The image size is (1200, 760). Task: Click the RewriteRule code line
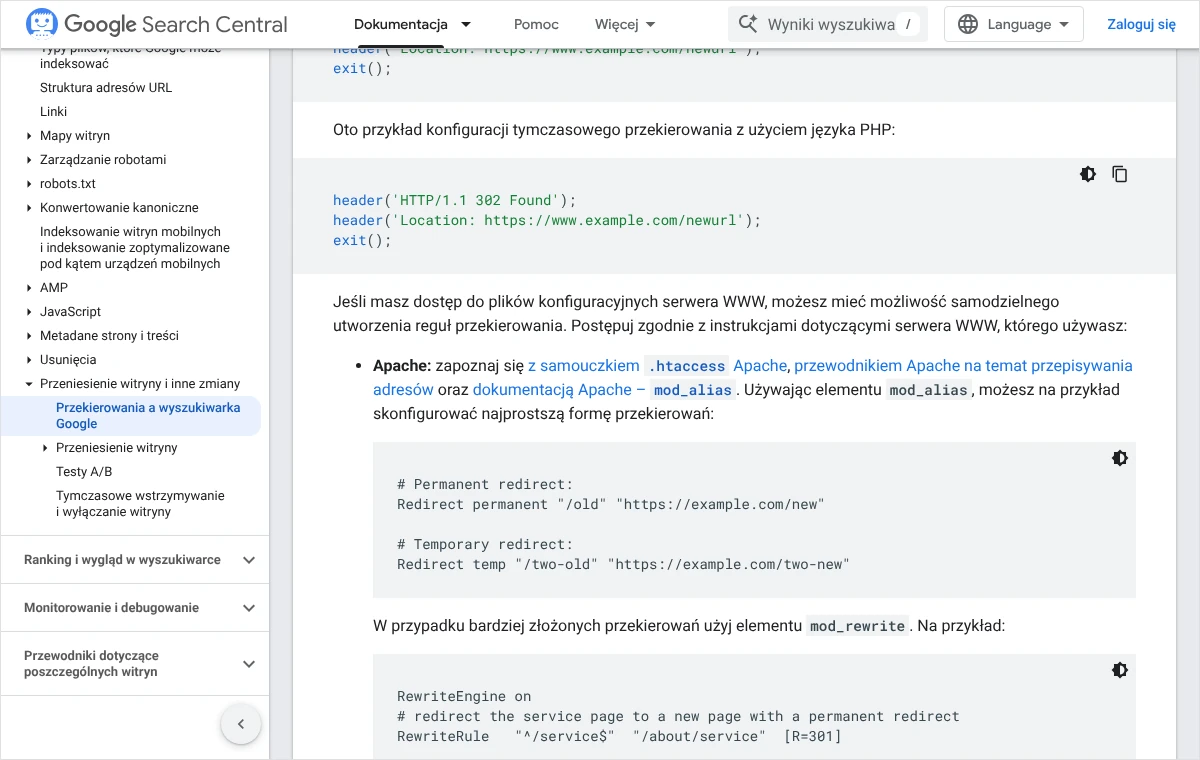pyautogui.click(x=619, y=736)
